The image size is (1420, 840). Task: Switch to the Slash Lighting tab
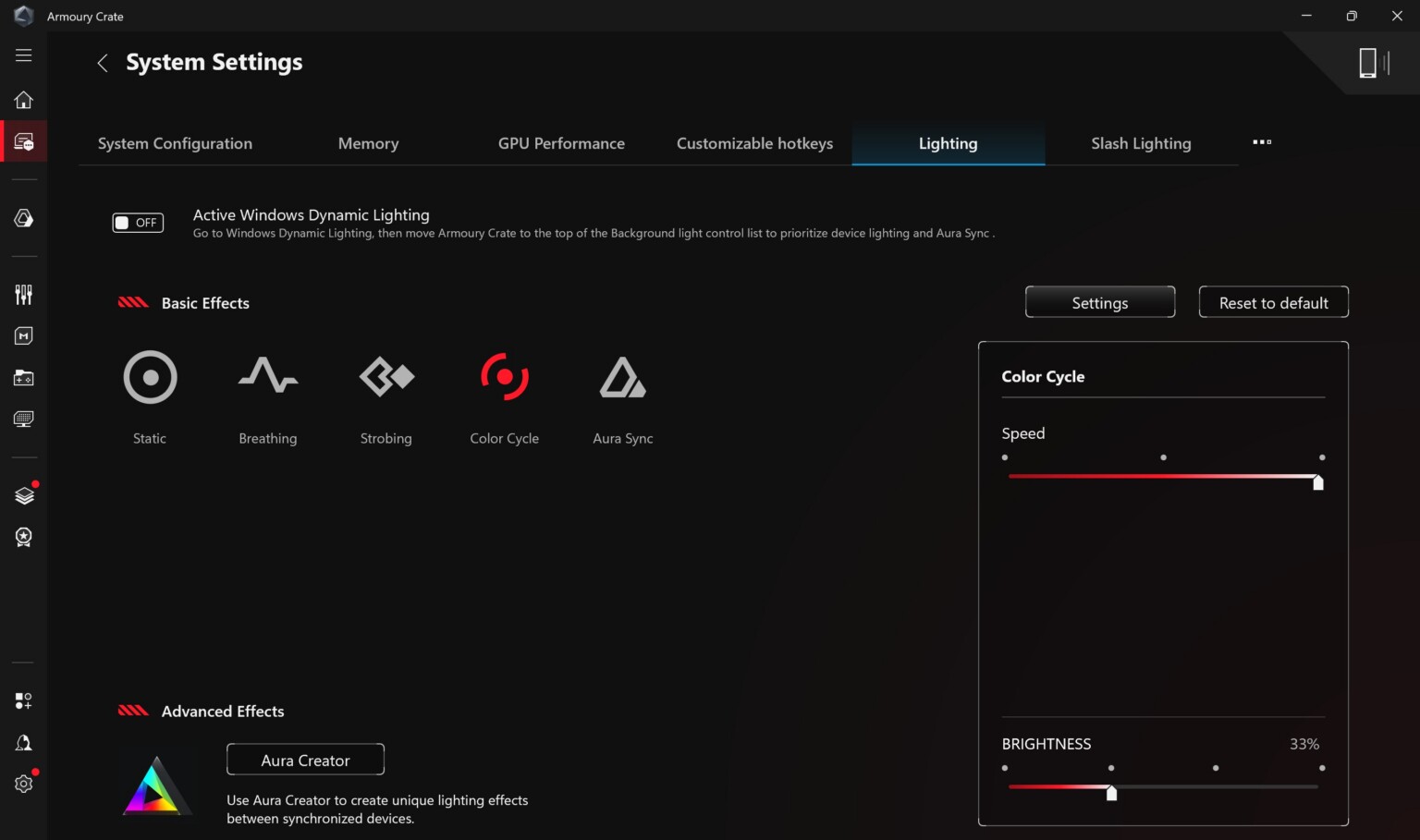click(1141, 143)
